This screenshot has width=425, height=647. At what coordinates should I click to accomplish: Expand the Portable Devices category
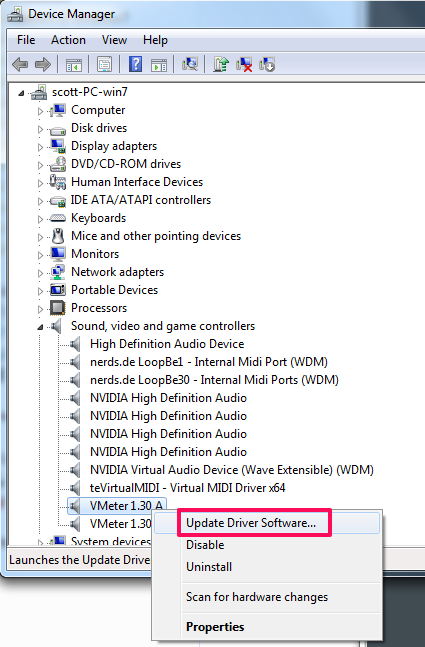[x=40, y=291]
